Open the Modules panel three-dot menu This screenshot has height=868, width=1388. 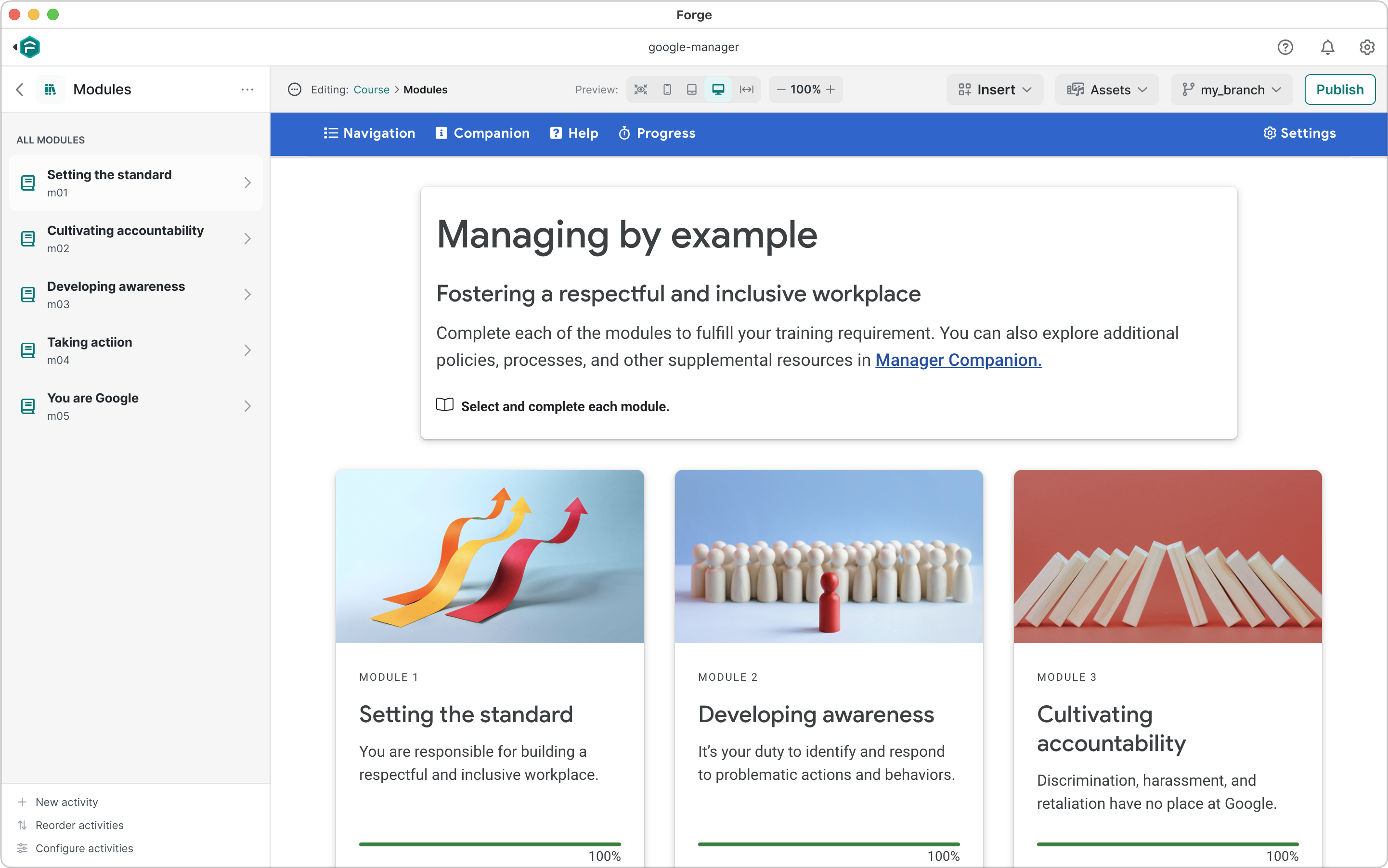(247, 90)
